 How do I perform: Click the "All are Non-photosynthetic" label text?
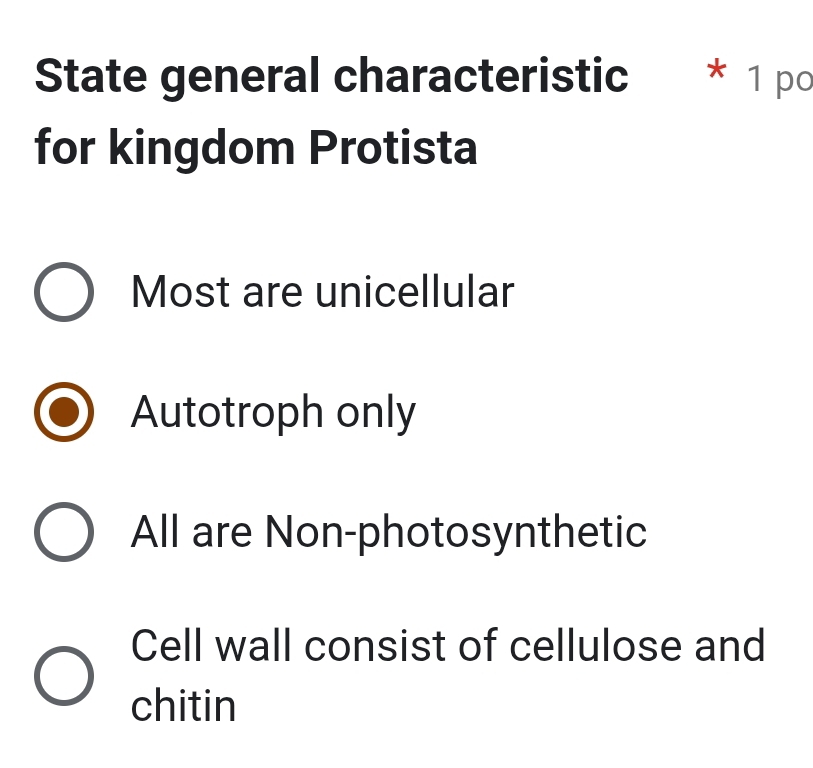388,531
